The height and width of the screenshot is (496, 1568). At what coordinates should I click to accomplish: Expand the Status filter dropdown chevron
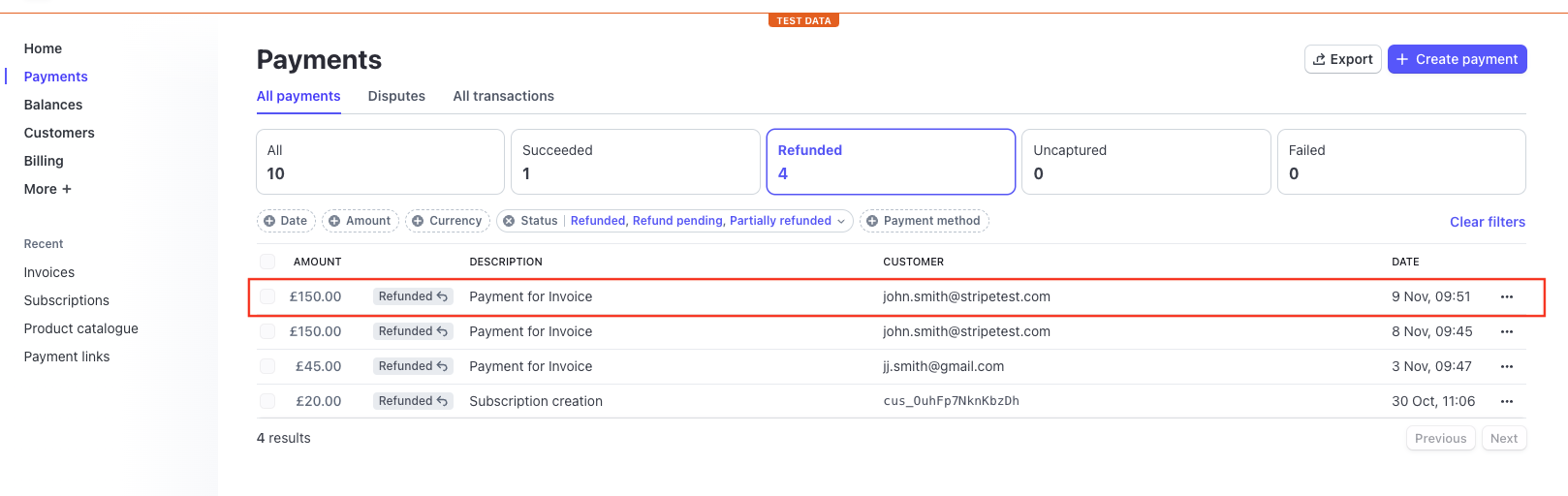click(841, 222)
